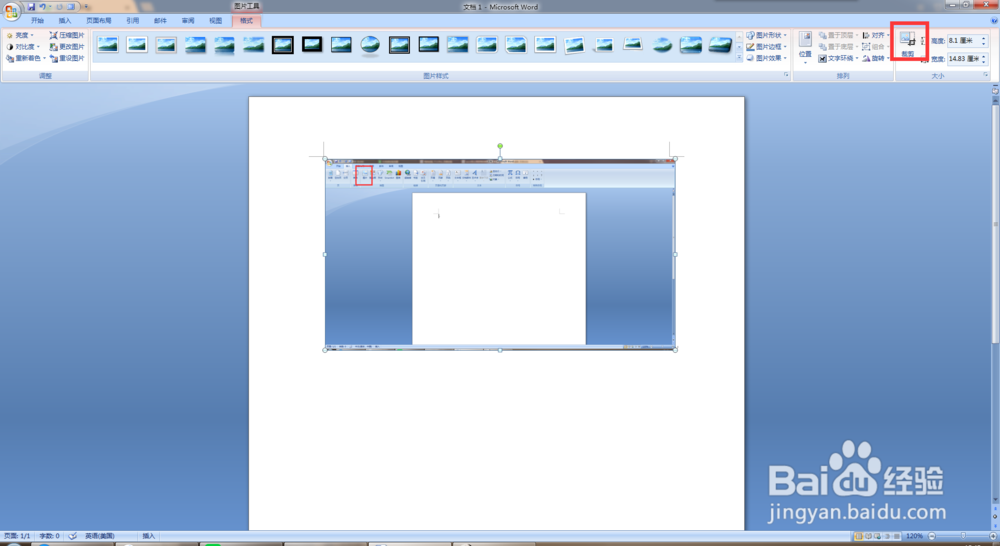Open the 对比度 contrast dropdown
This screenshot has height=546, width=1000.
(x=23, y=47)
